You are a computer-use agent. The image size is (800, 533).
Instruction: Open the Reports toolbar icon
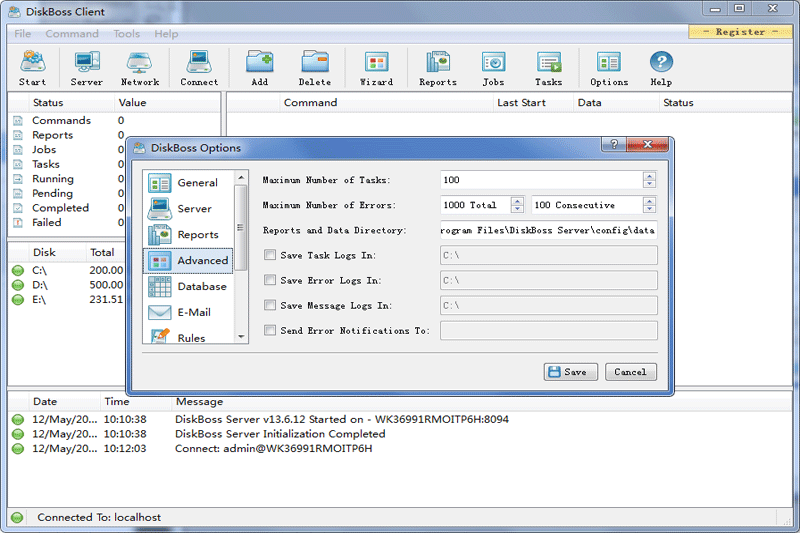pos(437,68)
